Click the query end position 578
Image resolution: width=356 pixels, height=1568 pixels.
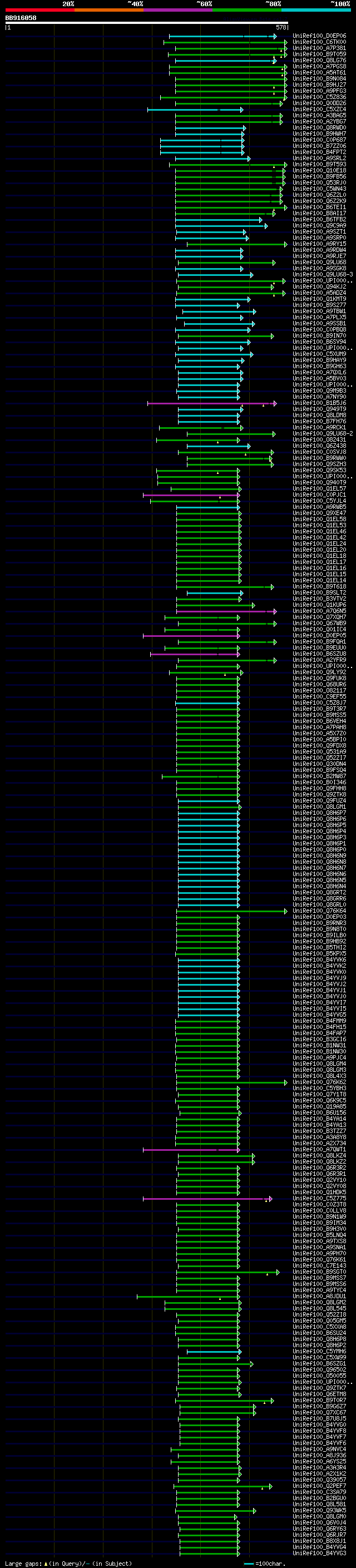[280, 27]
